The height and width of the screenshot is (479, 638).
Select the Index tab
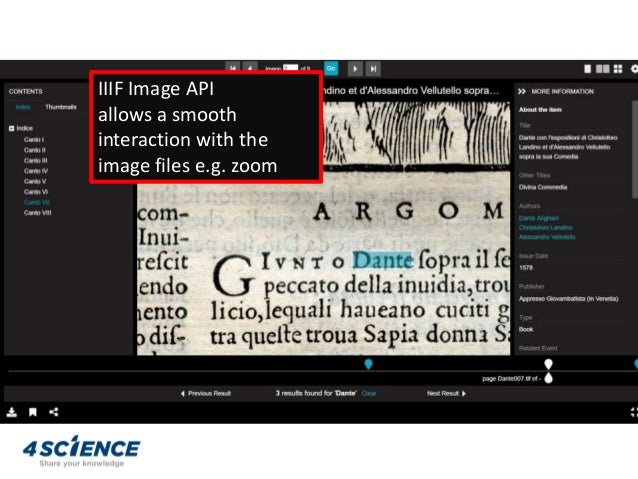tap(23, 107)
